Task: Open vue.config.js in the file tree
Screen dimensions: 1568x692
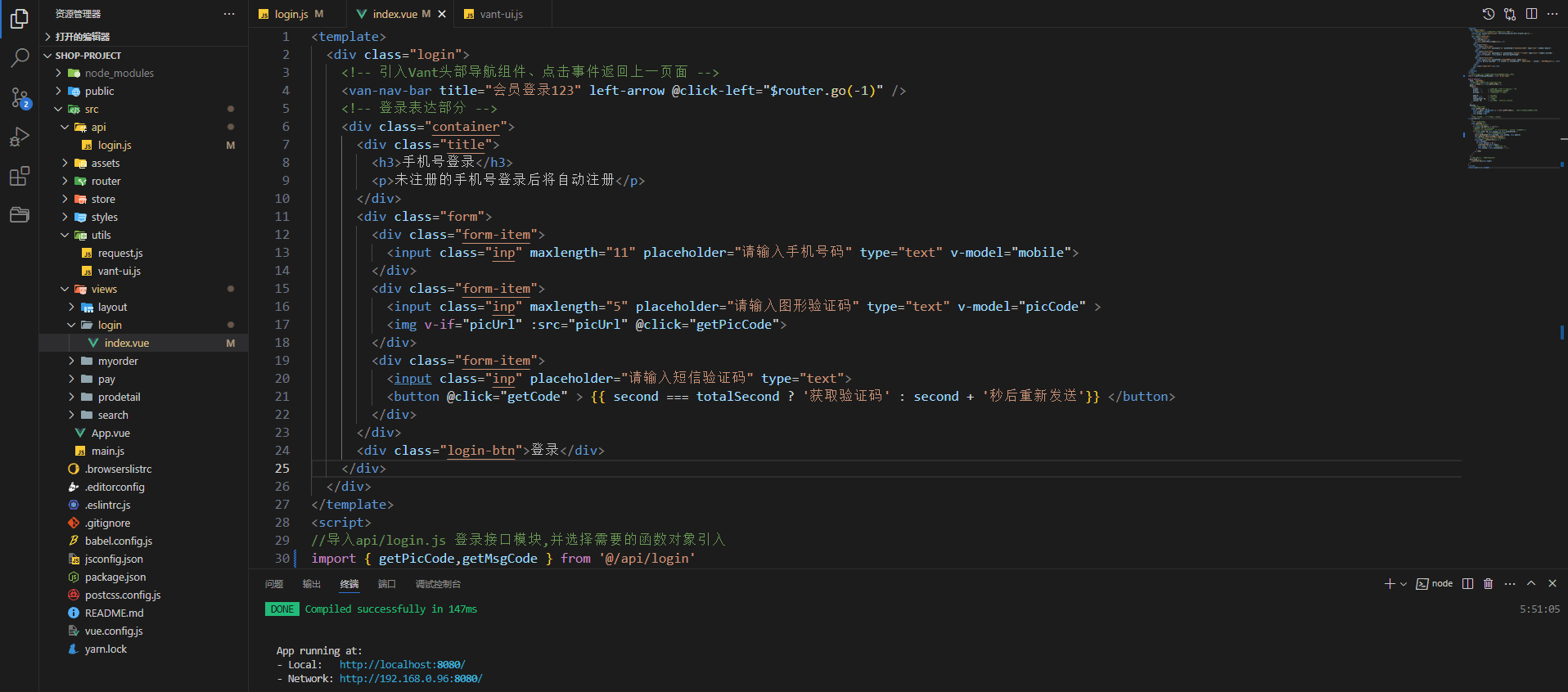Action: (143, 631)
